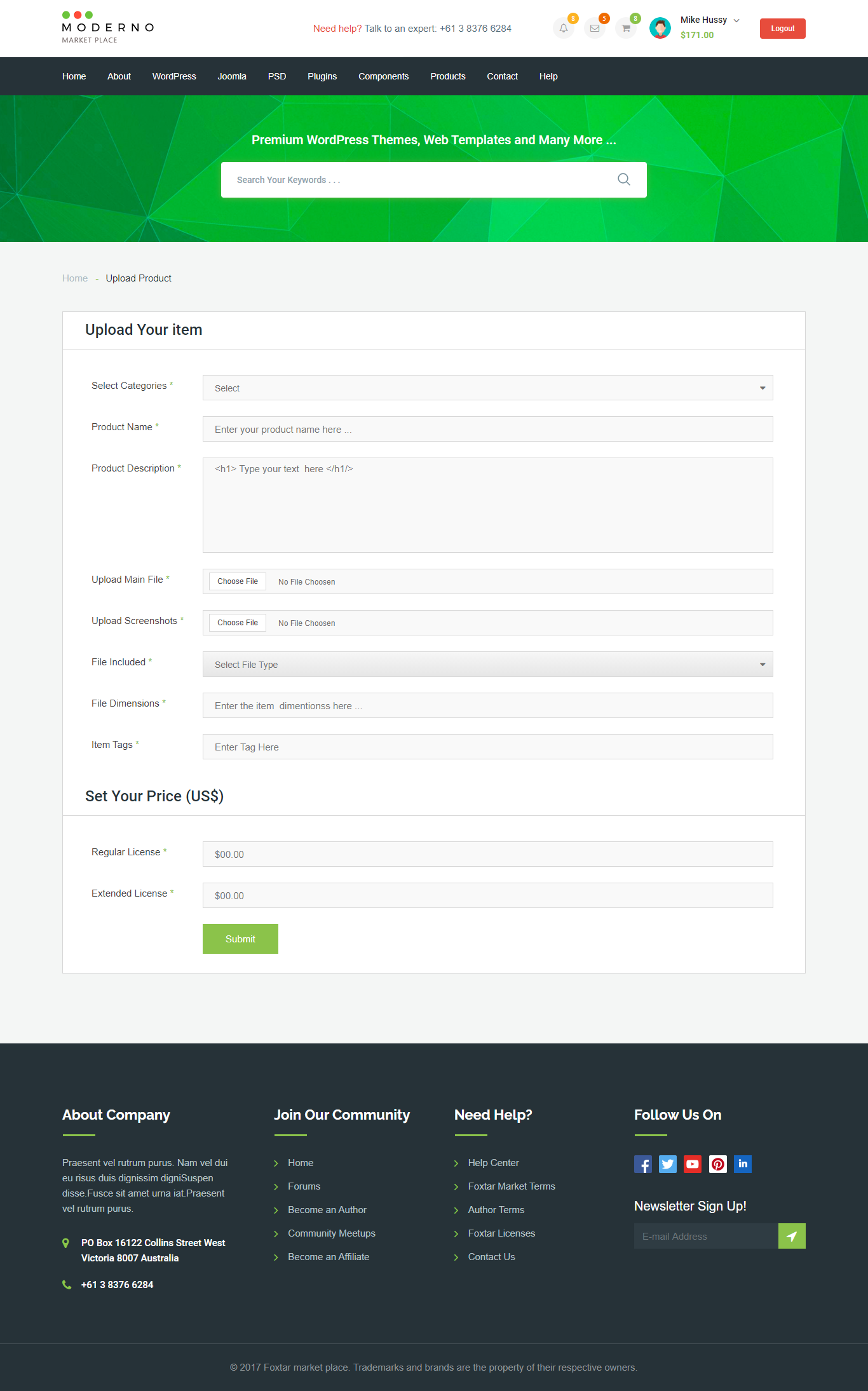Open the Components menu item
This screenshot has width=868, height=1391.
coord(384,76)
